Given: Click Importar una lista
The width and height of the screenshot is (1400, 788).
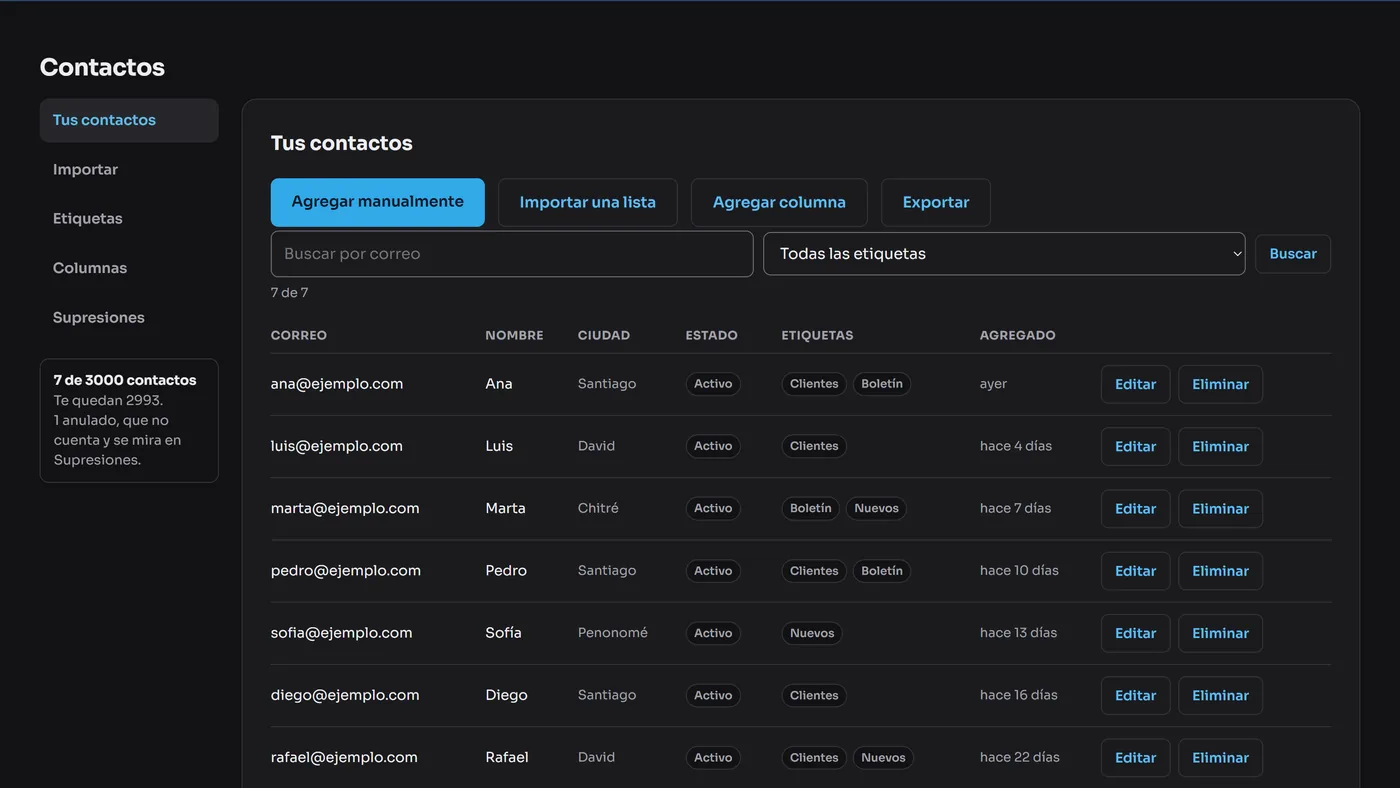Looking at the screenshot, I should (x=588, y=202).
